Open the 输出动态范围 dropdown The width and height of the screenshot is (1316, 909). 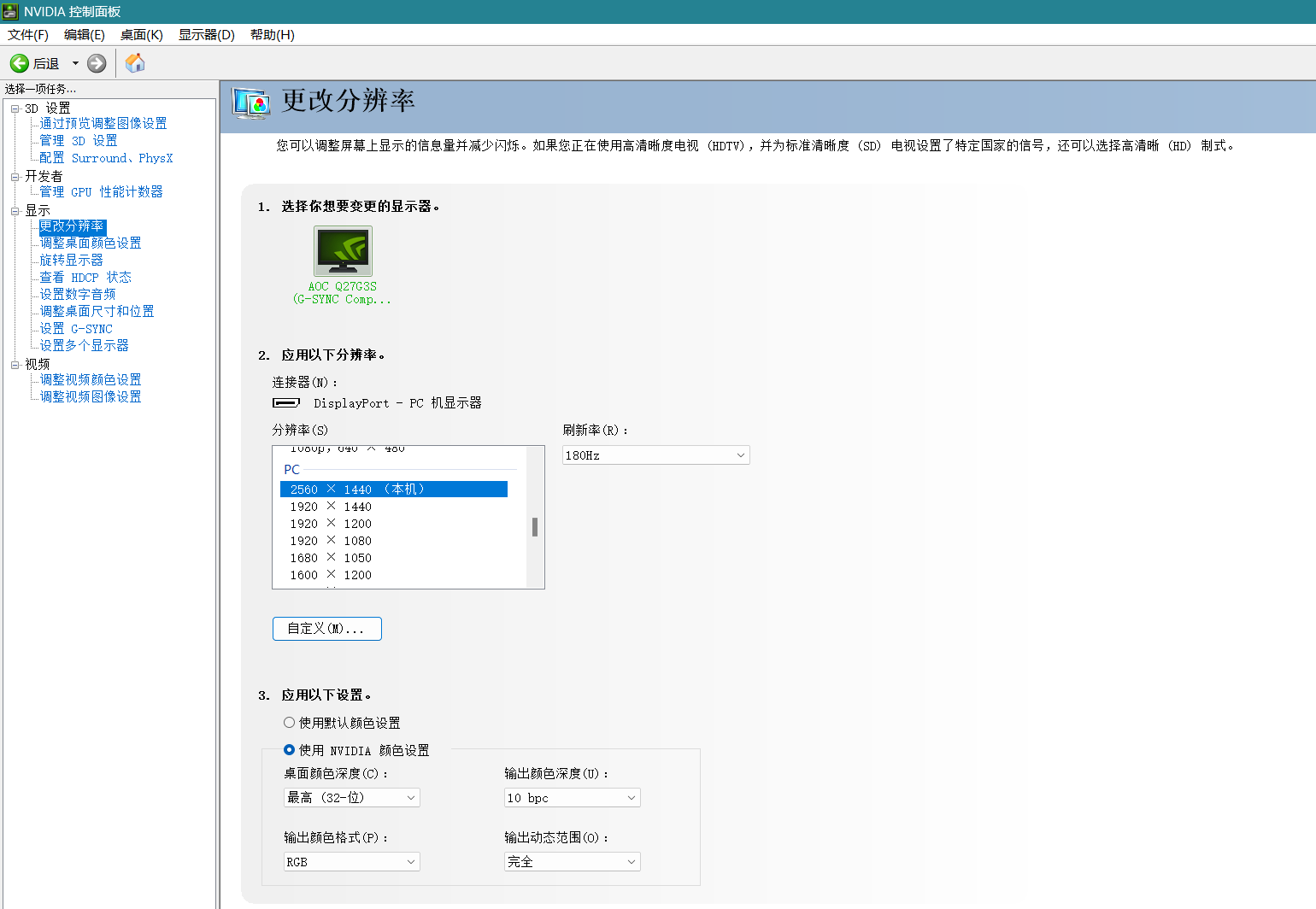573,862
